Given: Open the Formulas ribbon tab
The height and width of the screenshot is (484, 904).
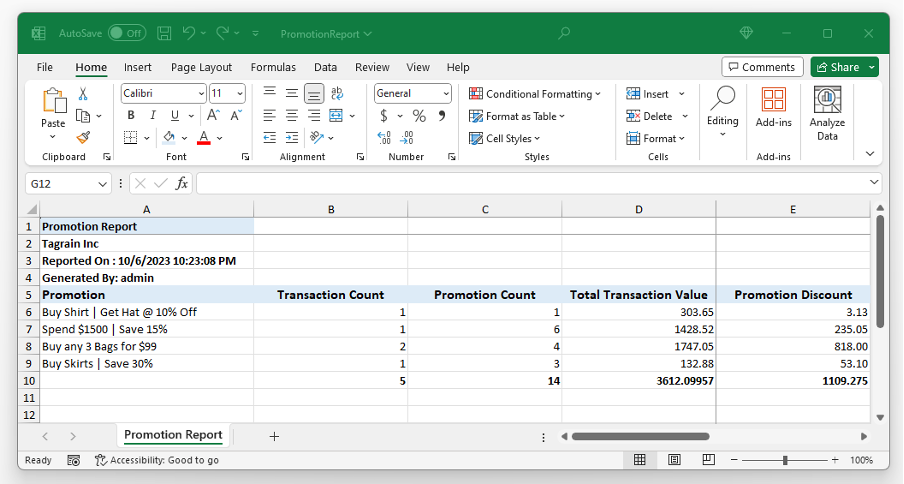Looking at the screenshot, I should (x=273, y=67).
